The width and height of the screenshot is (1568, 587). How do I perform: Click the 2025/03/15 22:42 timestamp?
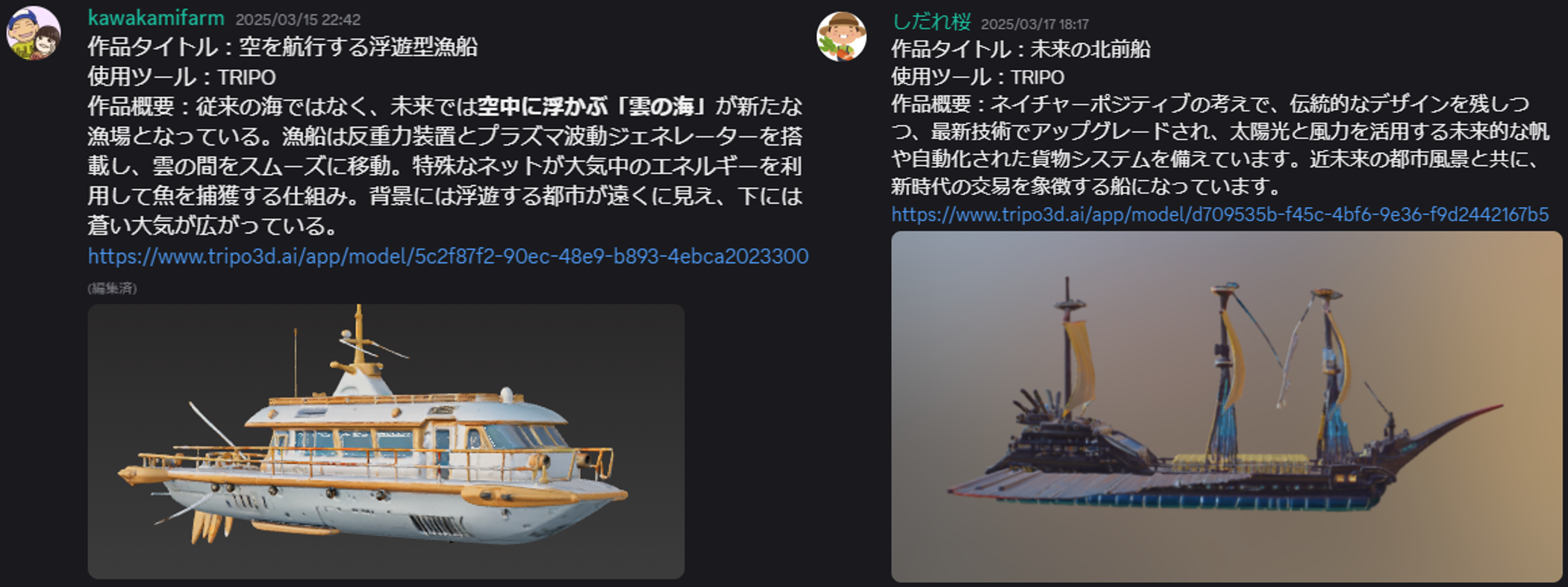point(298,19)
